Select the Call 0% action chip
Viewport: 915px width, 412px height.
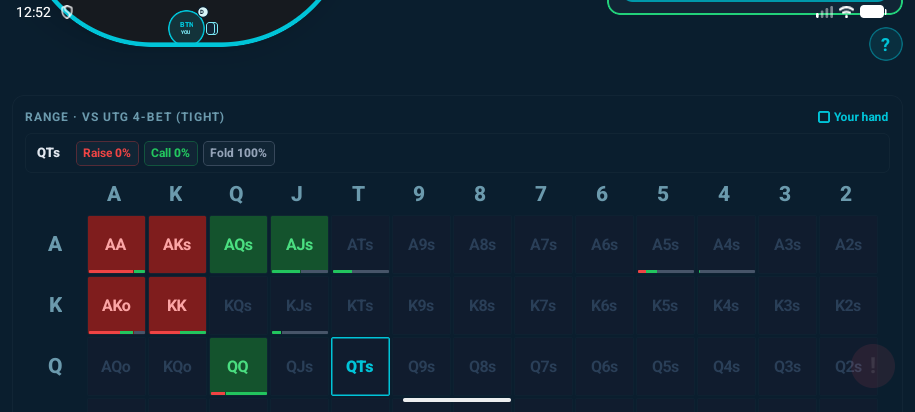point(170,153)
